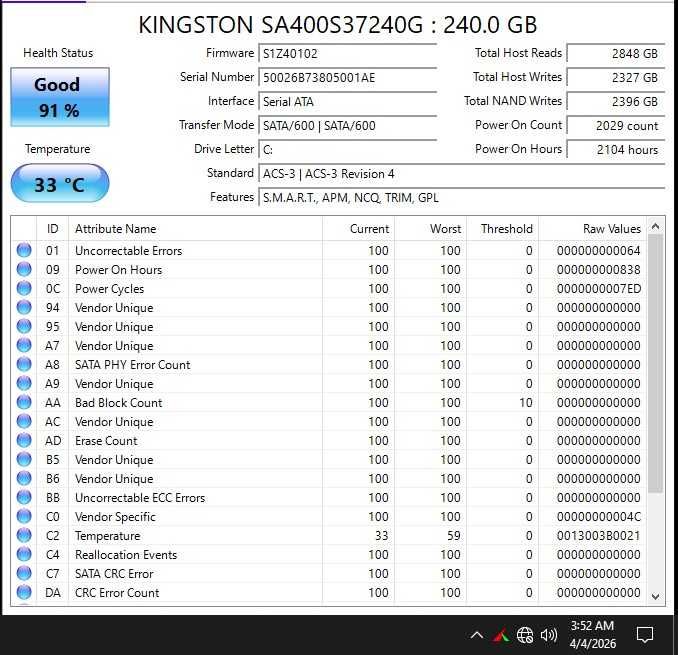Click the status orb in the ID B5 row
The height and width of the screenshot is (655, 678).
(x=24, y=460)
